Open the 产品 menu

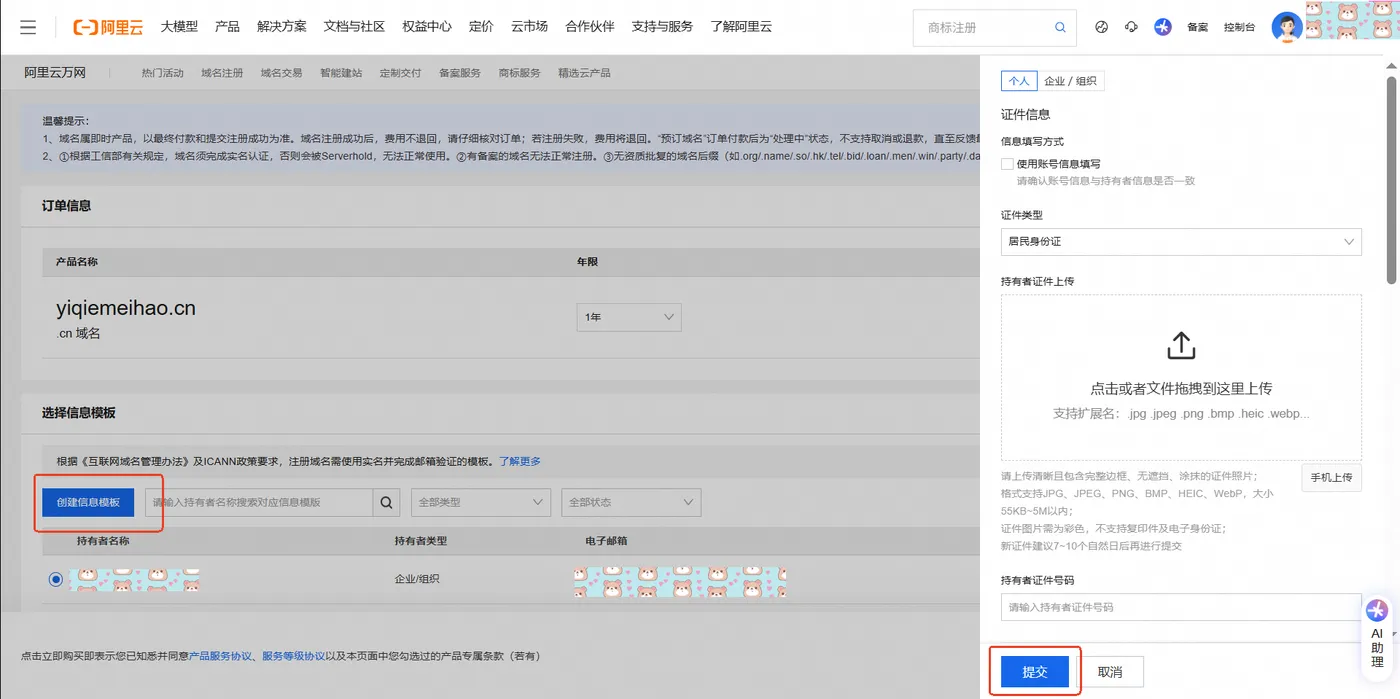click(227, 27)
